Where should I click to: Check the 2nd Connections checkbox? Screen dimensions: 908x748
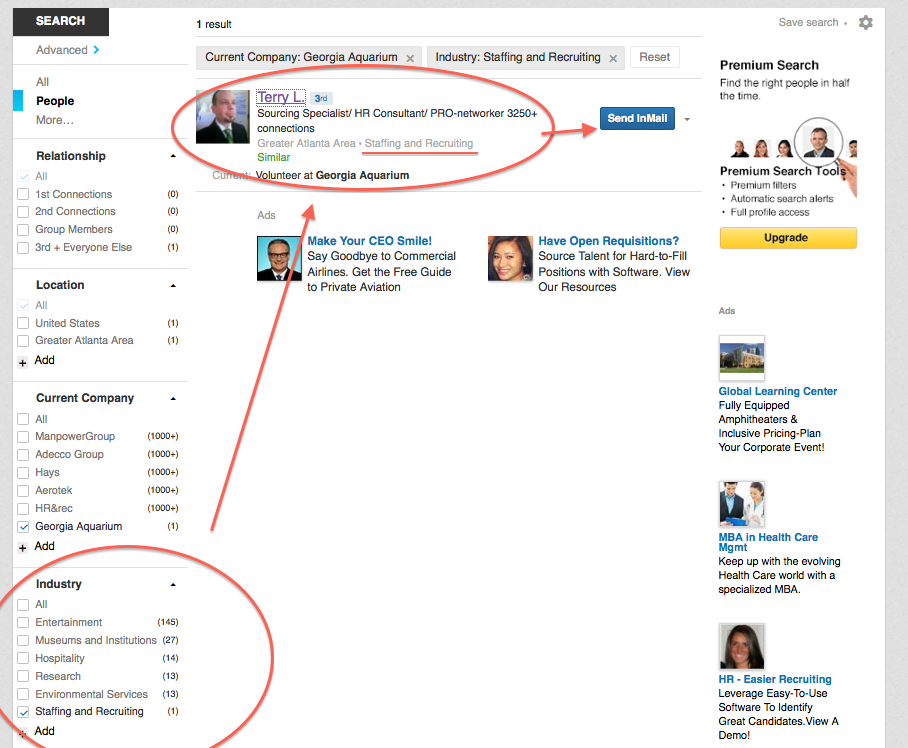tap(23, 212)
